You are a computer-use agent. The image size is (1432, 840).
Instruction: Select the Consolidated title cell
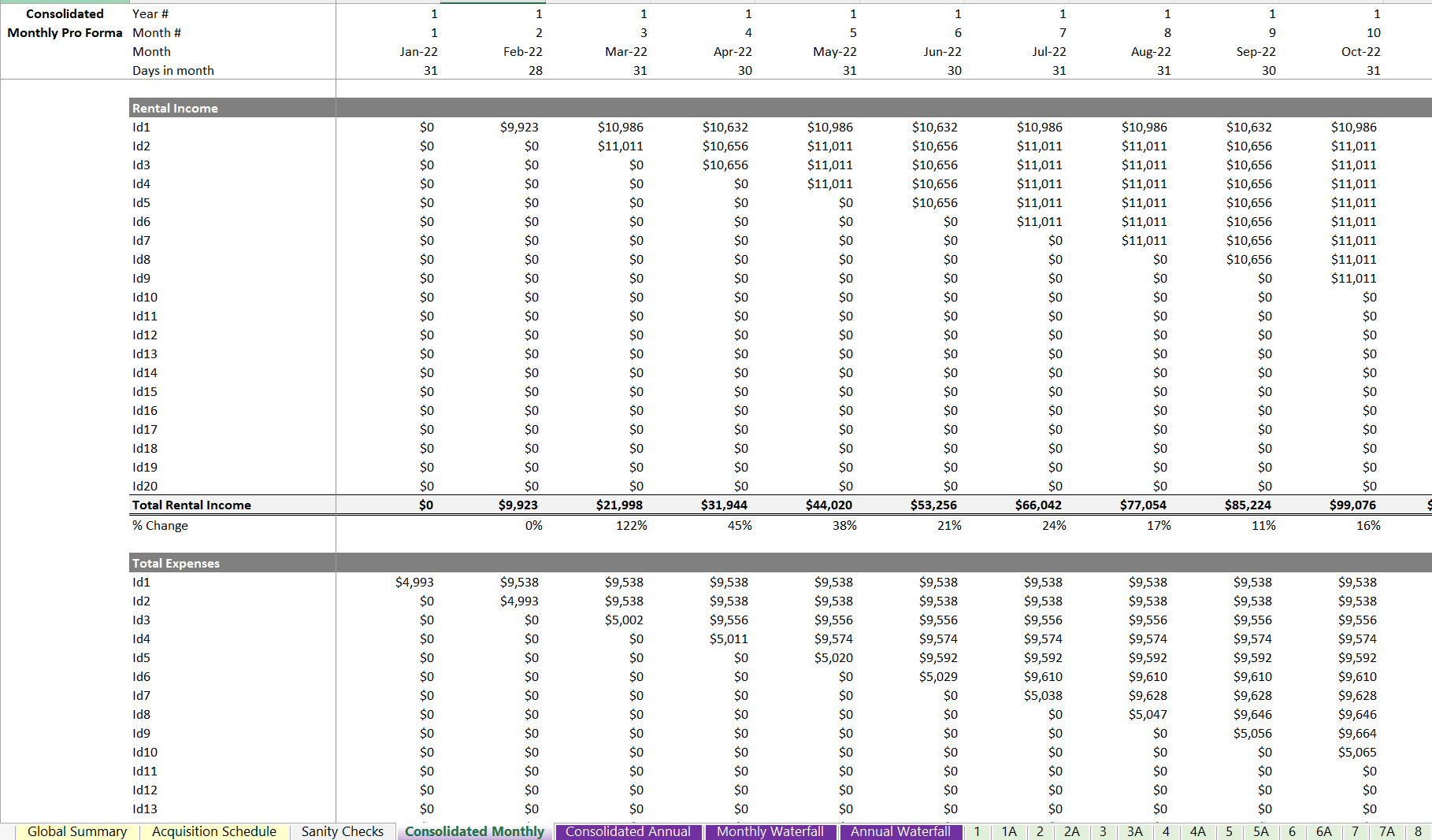[x=65, y=14]
